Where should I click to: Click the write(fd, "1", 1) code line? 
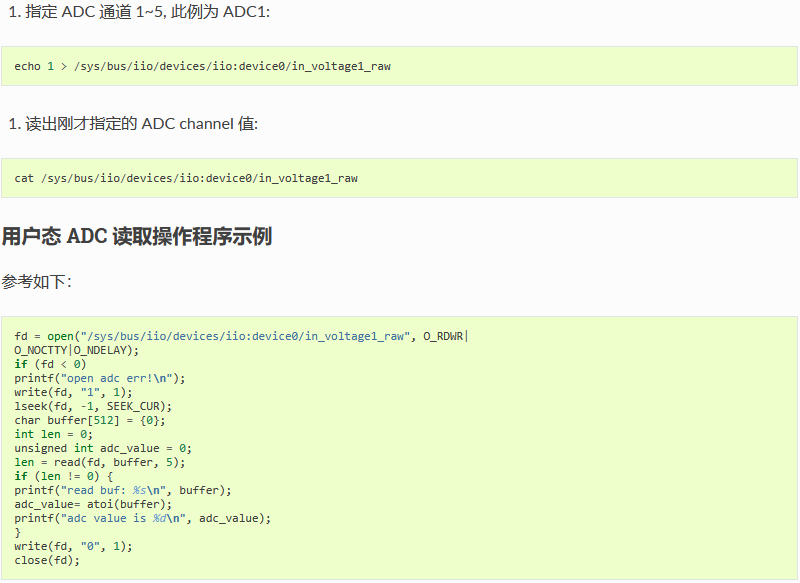[x=73, y=392]
